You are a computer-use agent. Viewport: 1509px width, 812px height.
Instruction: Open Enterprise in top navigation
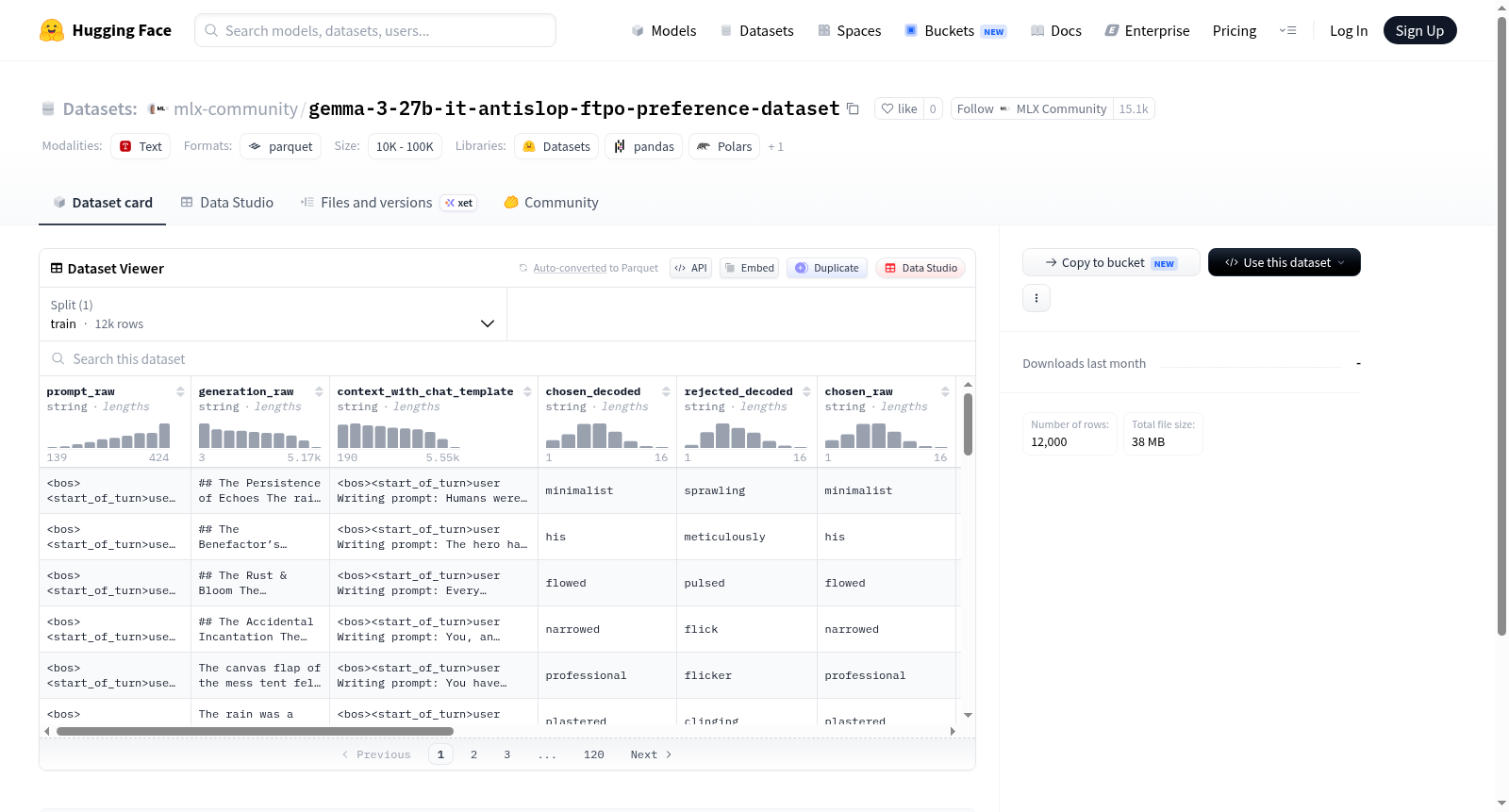pos(1147,30)
